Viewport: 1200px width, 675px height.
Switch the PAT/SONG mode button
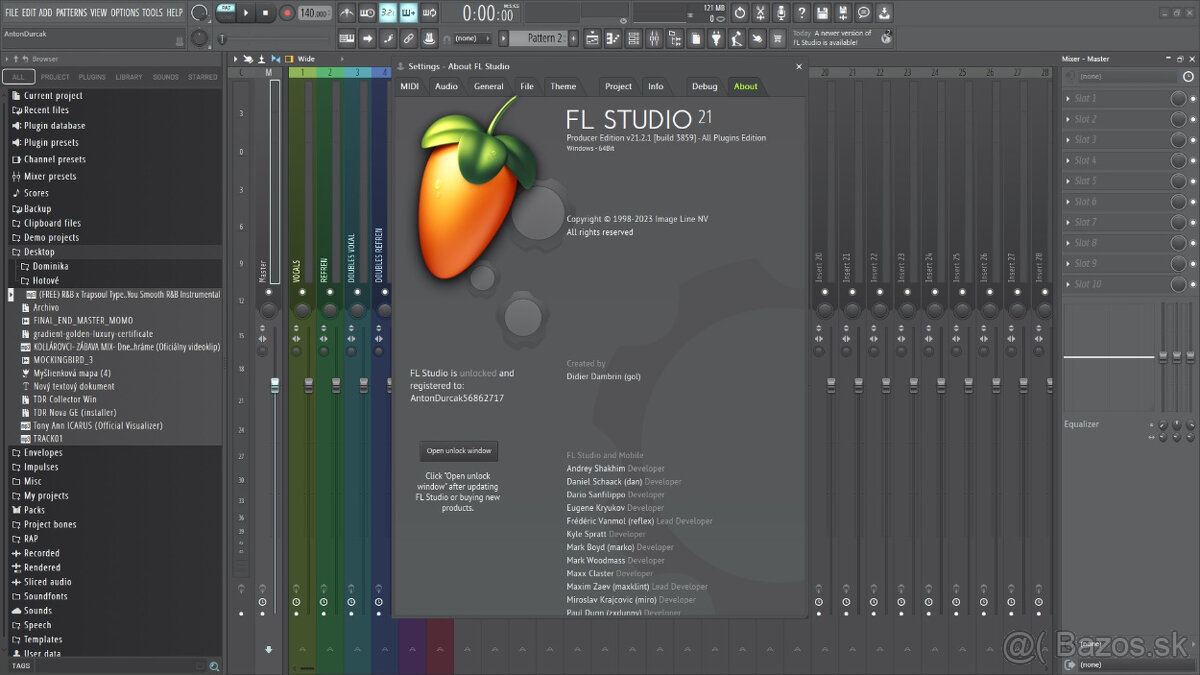[x=226, y=13]
